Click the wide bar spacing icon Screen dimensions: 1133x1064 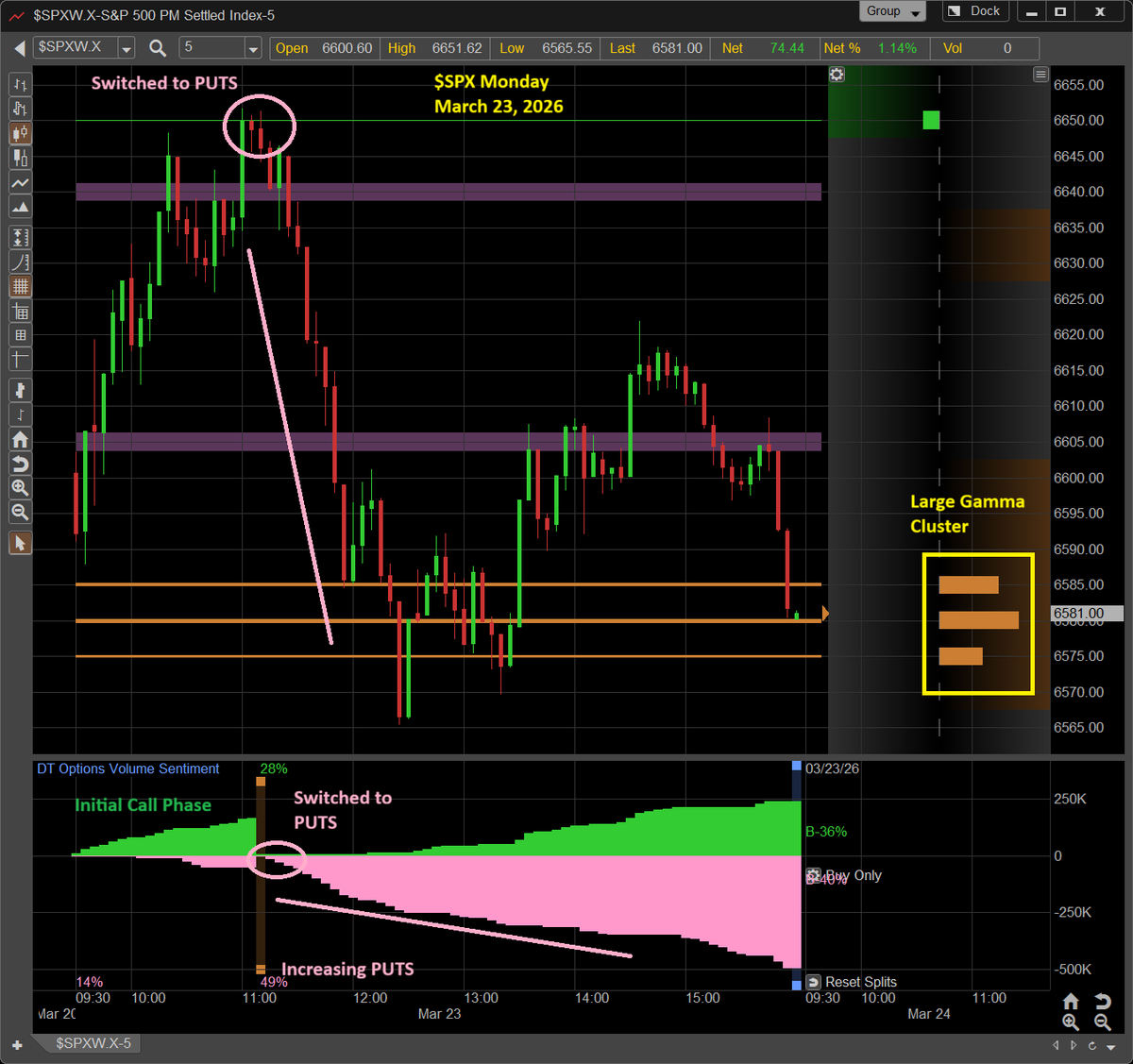(20, 390)
